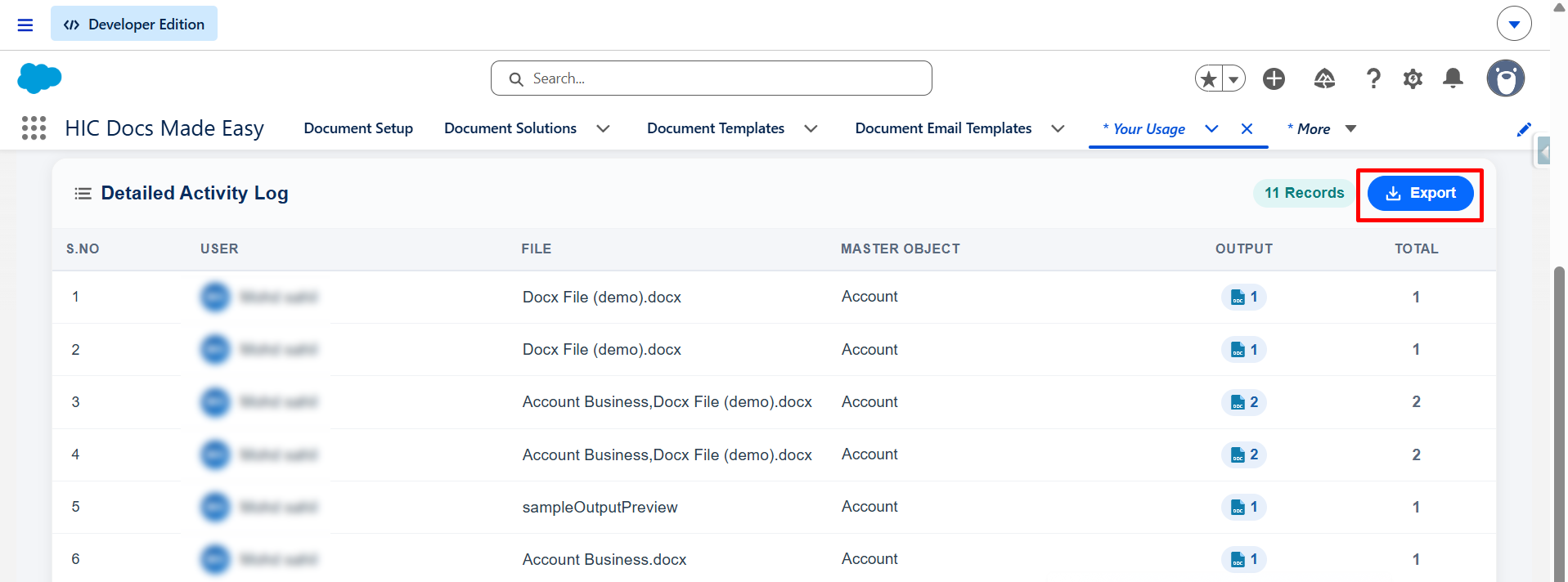
Task: Click the user avatar in row 5
Action: (x=215, y=507)
